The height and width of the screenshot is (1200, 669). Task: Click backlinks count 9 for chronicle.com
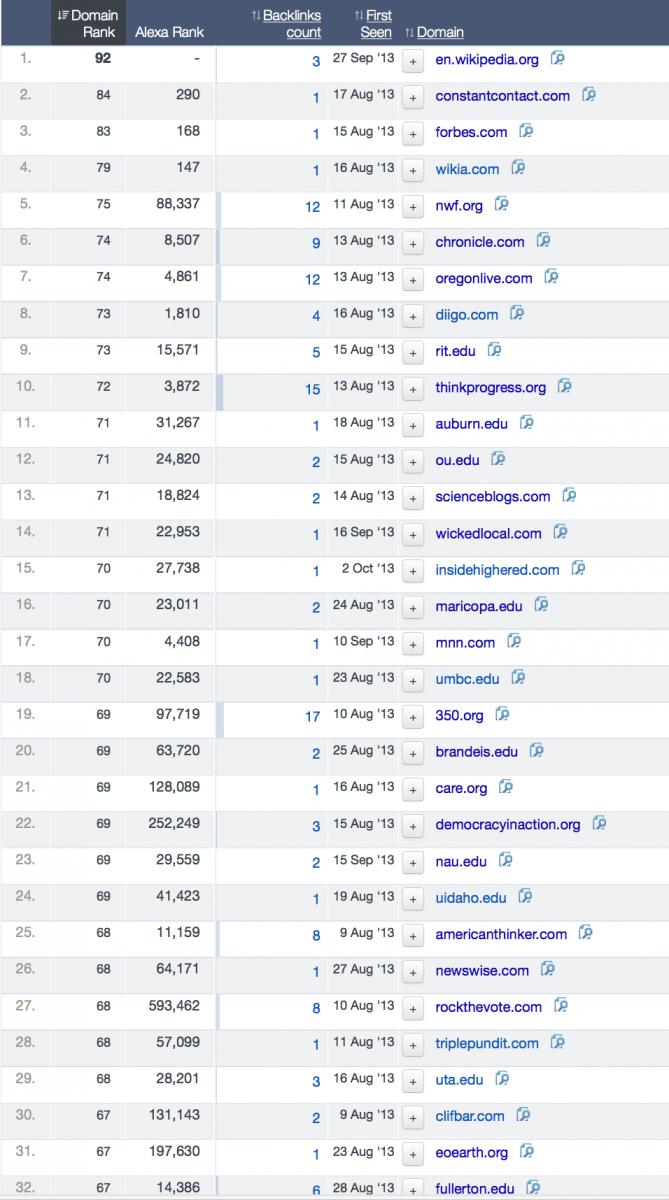pyautogui.click(x=316, y=243)
